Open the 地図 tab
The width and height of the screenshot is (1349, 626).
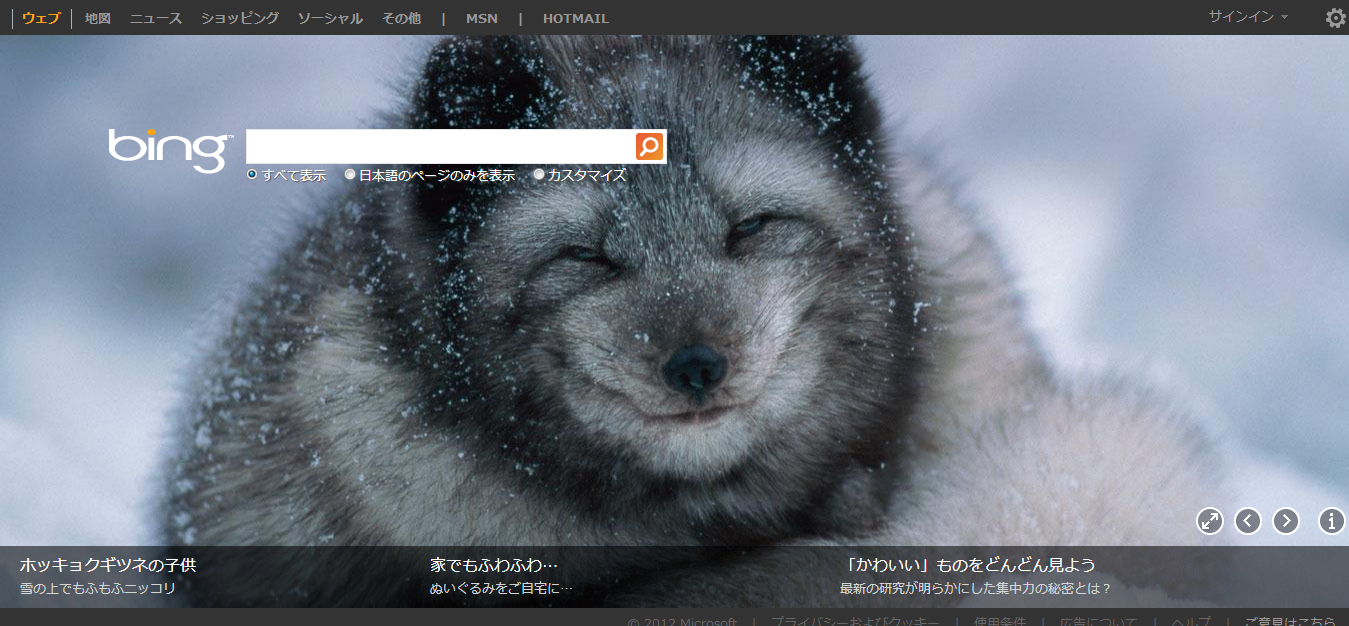coord(97,18)
